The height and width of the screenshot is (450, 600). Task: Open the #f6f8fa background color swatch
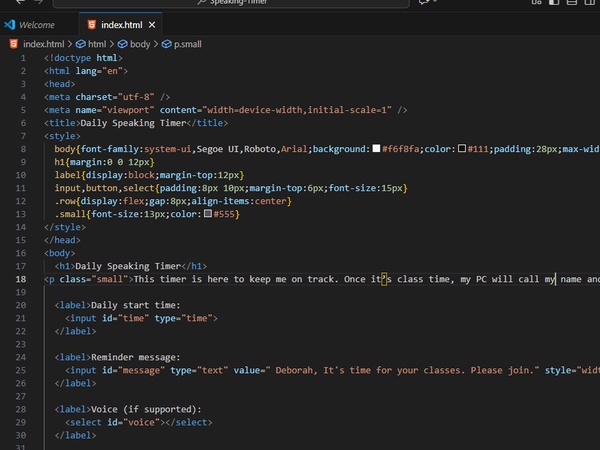(376, 149)
